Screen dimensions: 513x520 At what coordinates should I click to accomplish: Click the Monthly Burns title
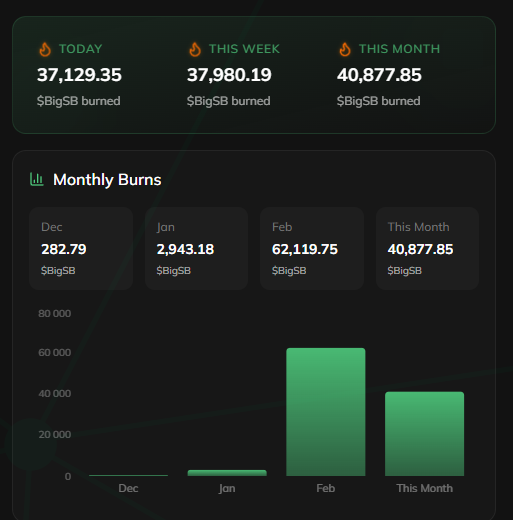(107, 180)
